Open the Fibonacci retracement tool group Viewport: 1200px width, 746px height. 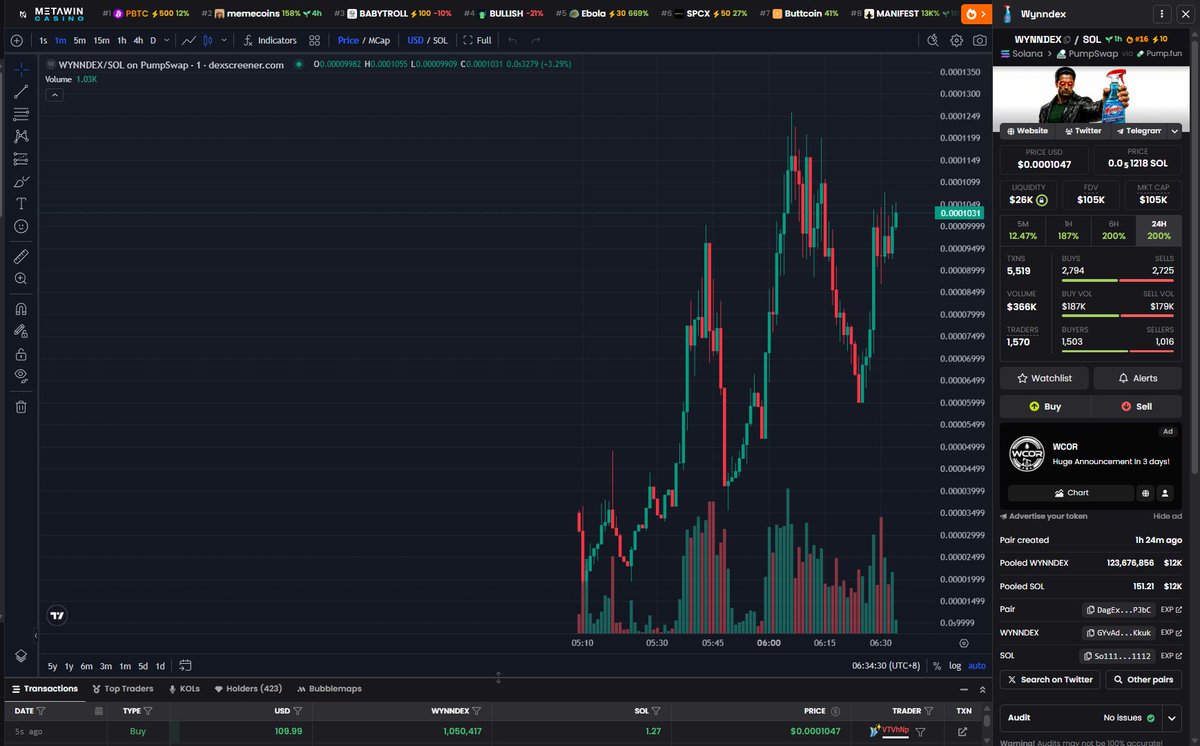pos(21,114)
